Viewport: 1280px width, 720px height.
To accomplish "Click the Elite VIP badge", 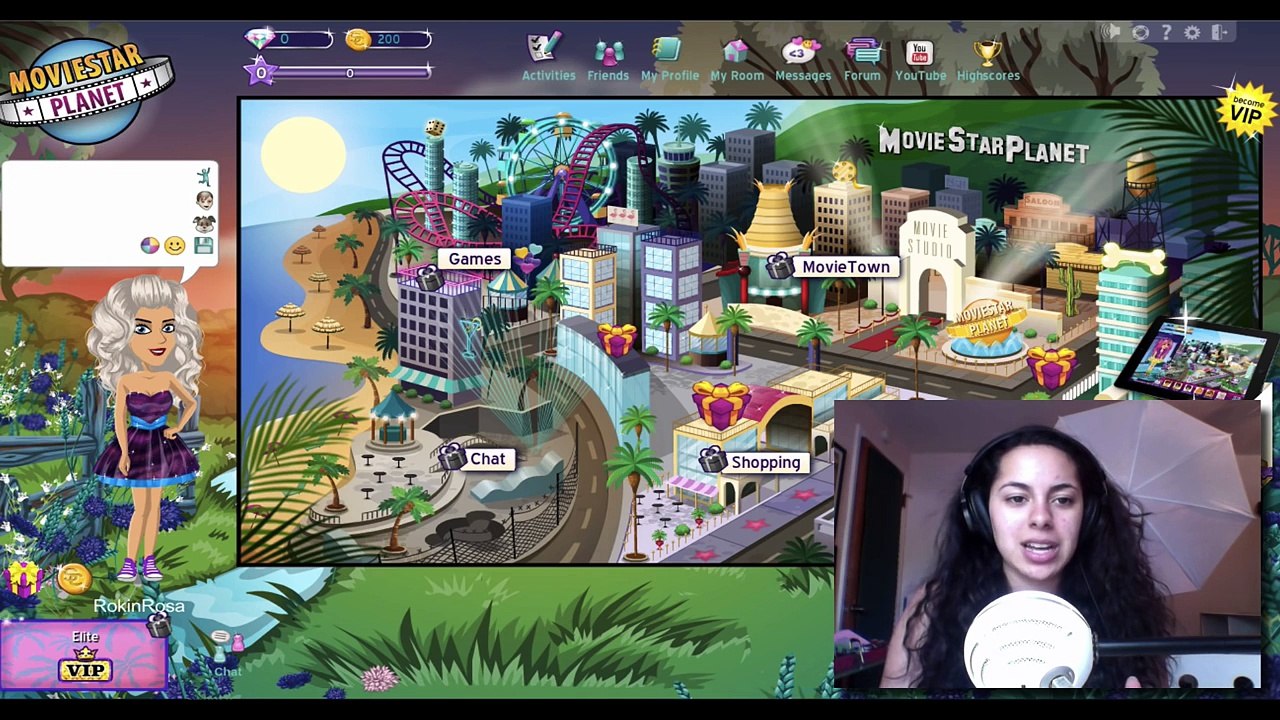I will [x=84, y=656].
